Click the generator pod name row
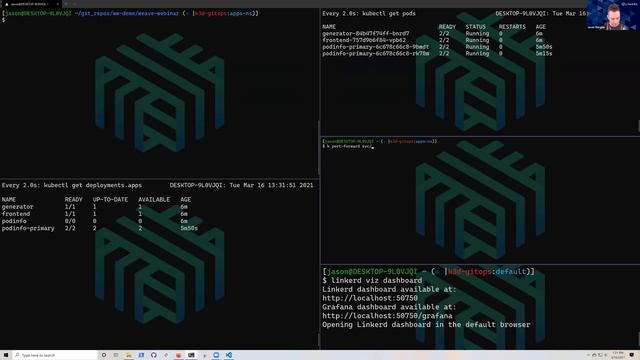 [366, 34]
